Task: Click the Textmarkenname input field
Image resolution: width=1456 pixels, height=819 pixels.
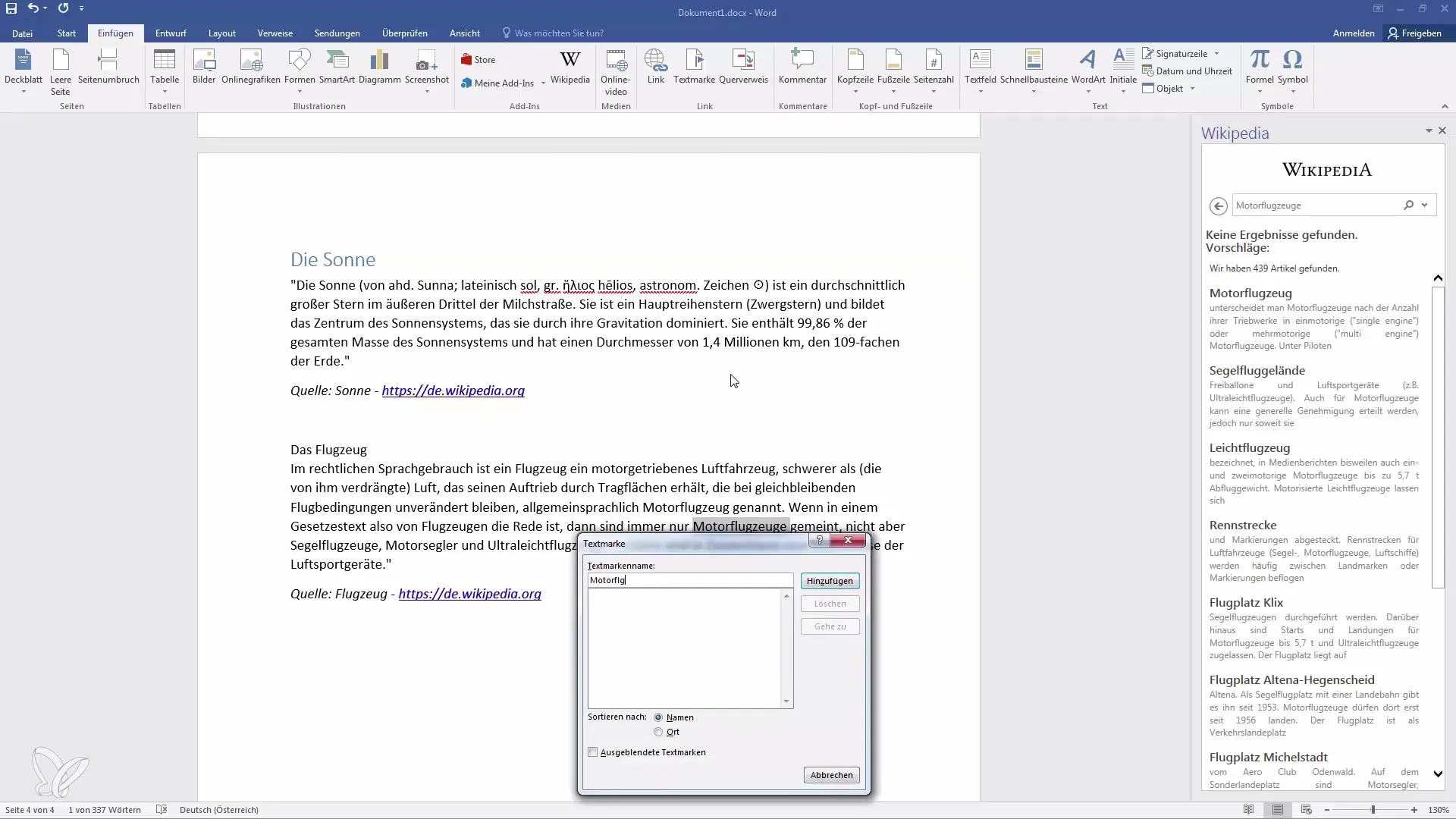Action: [690, 580]
